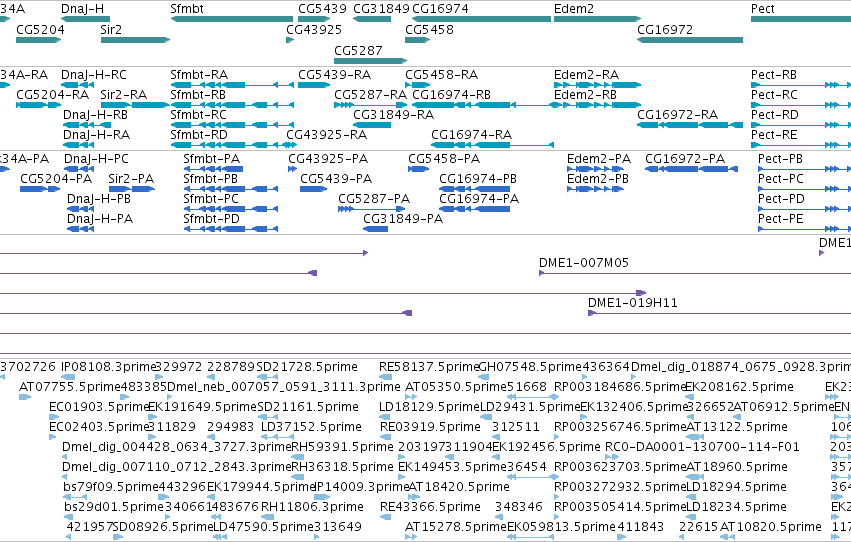Select the CG5439-PA protein bar
Screen dimensions: 851x542
[x=314, y=189]
